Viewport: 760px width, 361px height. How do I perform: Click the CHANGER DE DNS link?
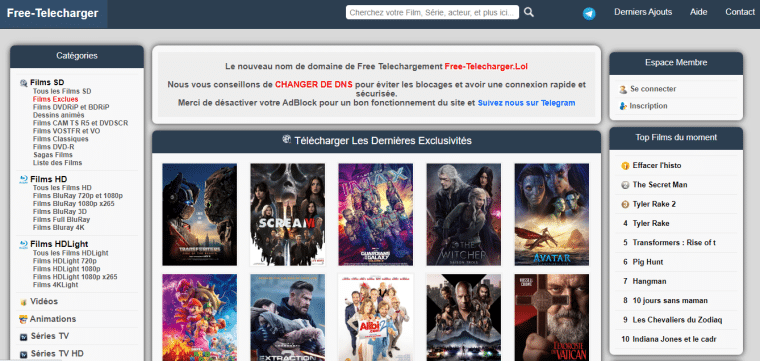[314, 84]
